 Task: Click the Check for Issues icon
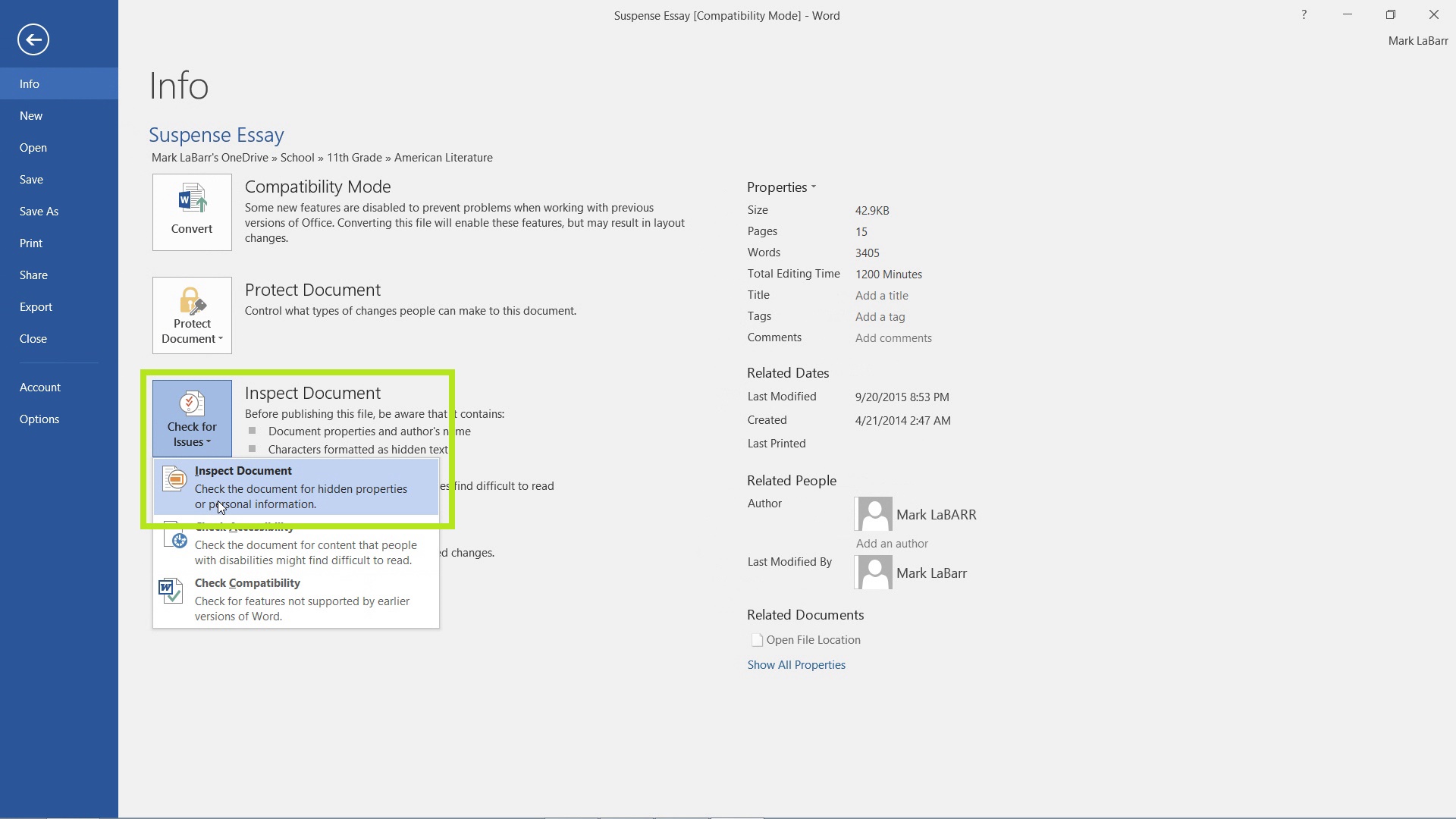coord(191,415)
